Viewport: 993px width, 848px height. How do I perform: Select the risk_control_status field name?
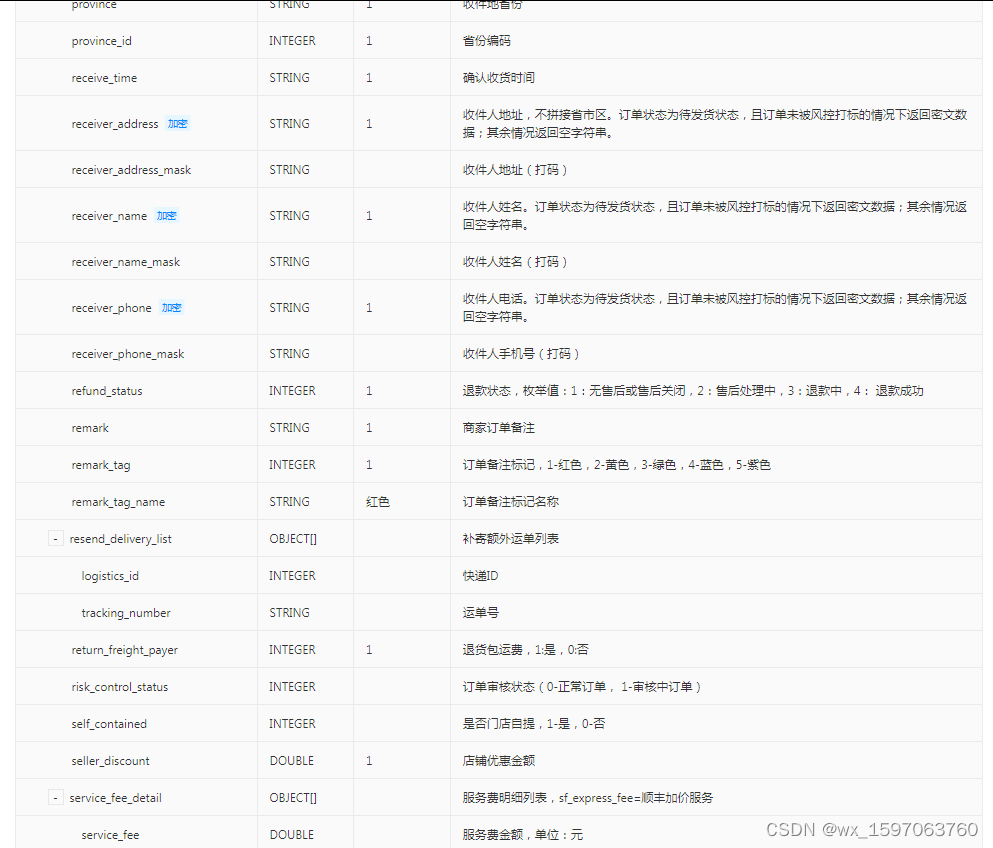pyautogui.click(x=120, y=687)
